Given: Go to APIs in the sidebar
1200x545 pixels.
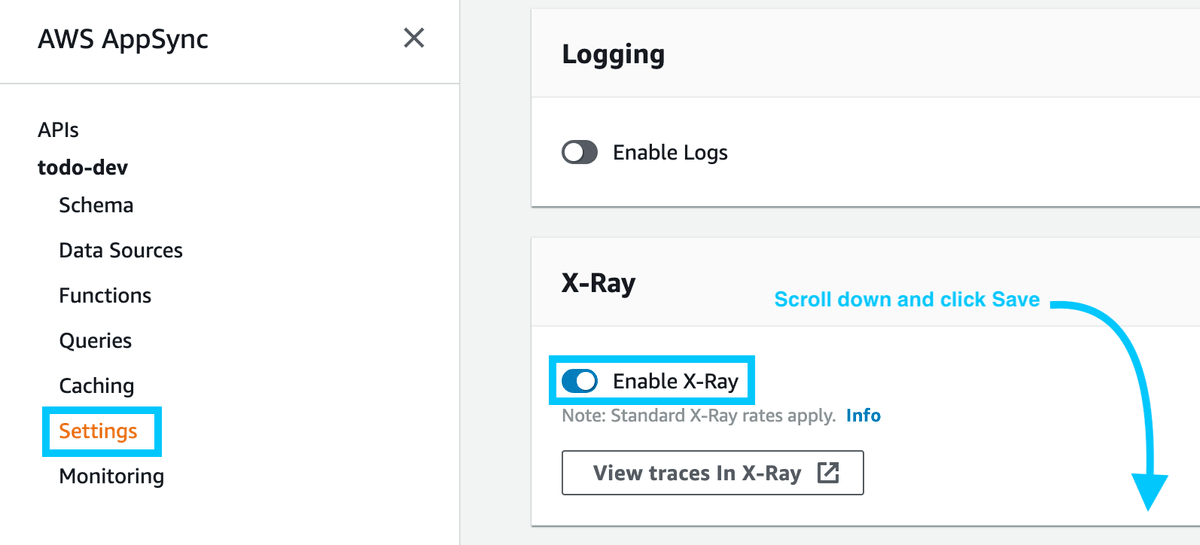Looking at the screenshot, I should 58,130.
